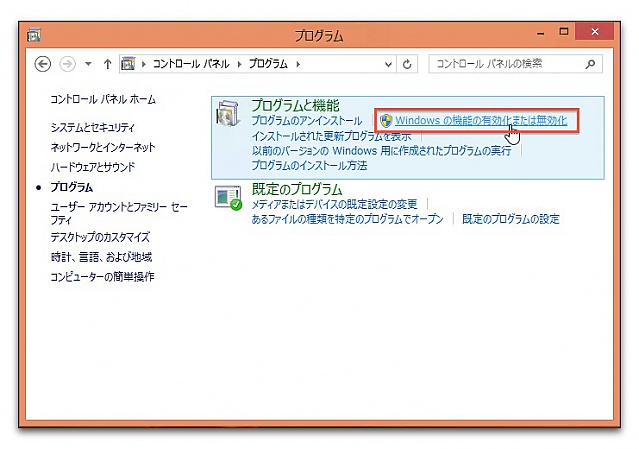Click the Control Panel icon in address bar
The width and height of the screenshot is (639, 449).
click(x=128, y=64)
